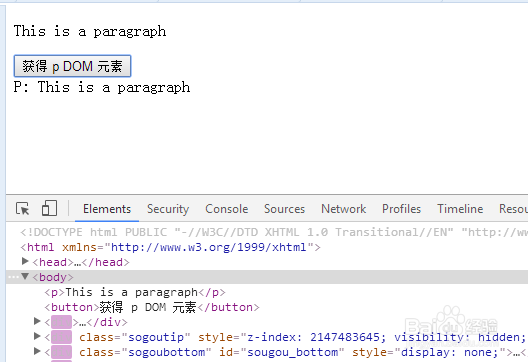The width and height of the screenshot is (528, 362).
Task: Click the sougou_bottom id attribute value
Action: pyautogui.click(x=292, y=352)
